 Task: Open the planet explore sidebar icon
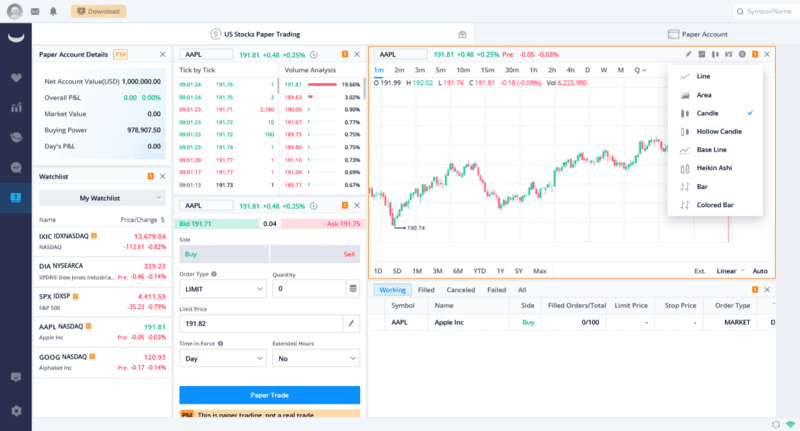click(16, 137)
